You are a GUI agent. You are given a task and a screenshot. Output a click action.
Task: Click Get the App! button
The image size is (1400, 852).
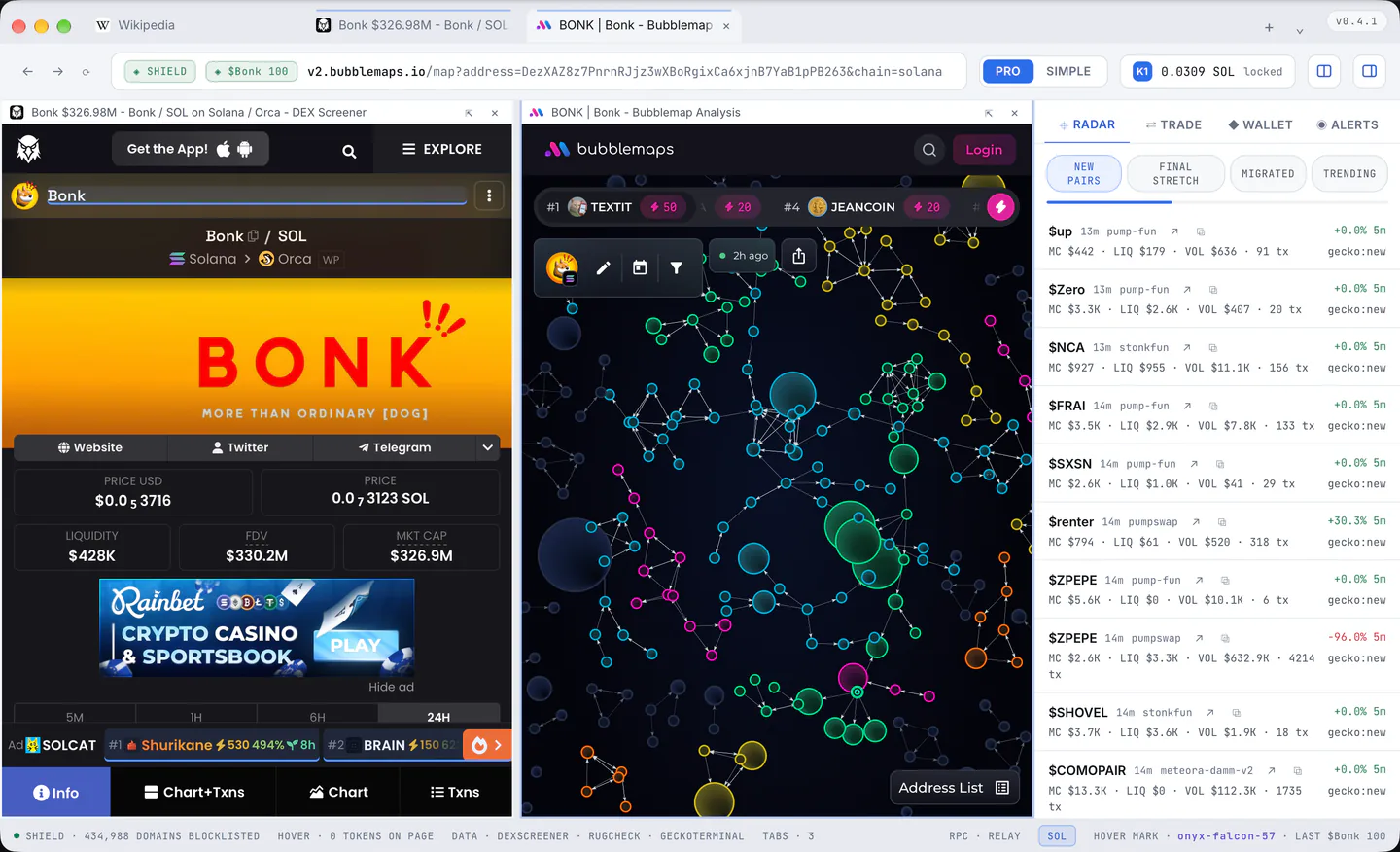190,149
